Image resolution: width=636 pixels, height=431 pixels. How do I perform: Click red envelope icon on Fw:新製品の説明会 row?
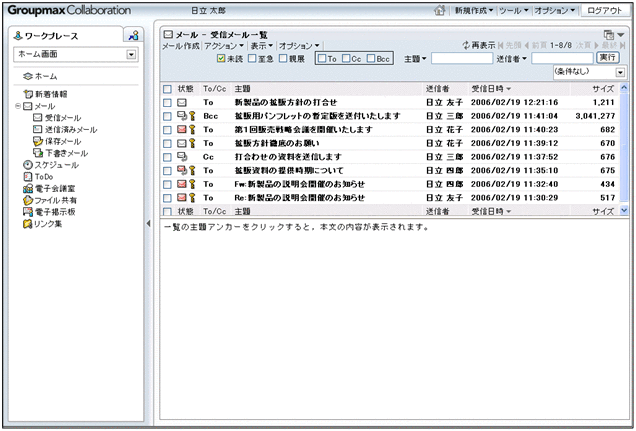coord(182,184)
